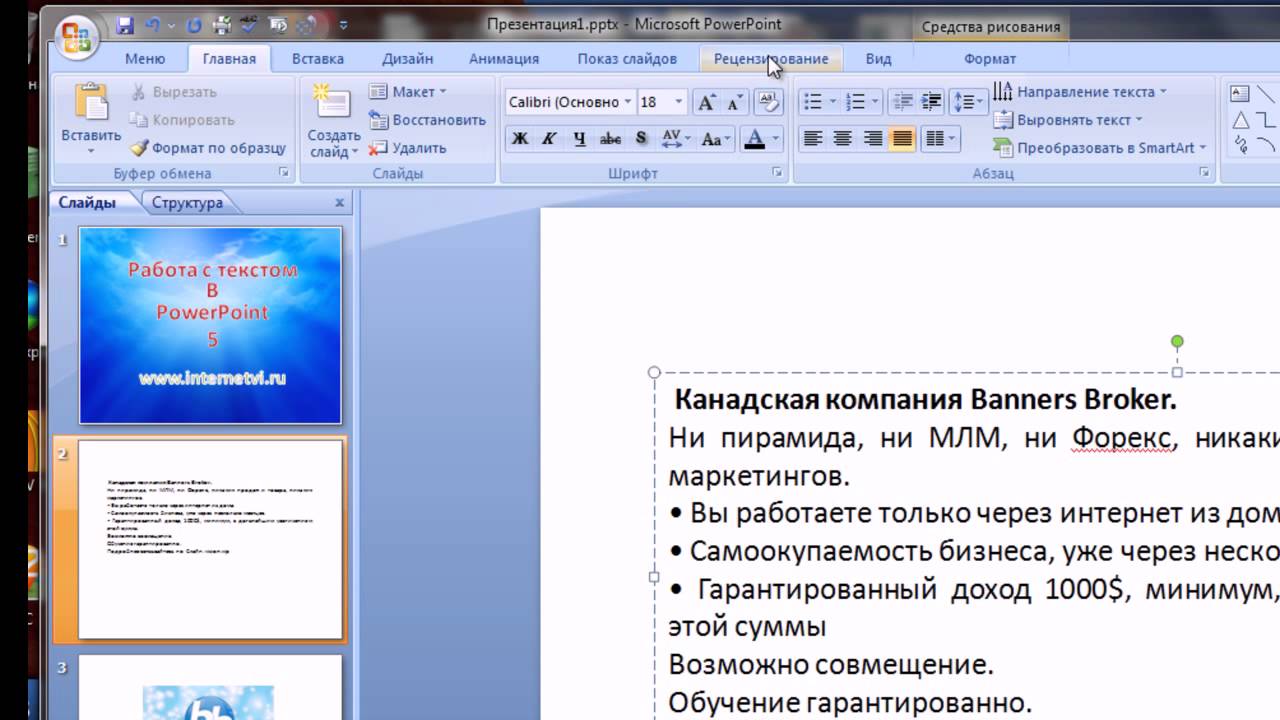Screen dimensions: 1280x720
Task: Click Восстановить (reset slide)
Action: pos(427,120)
